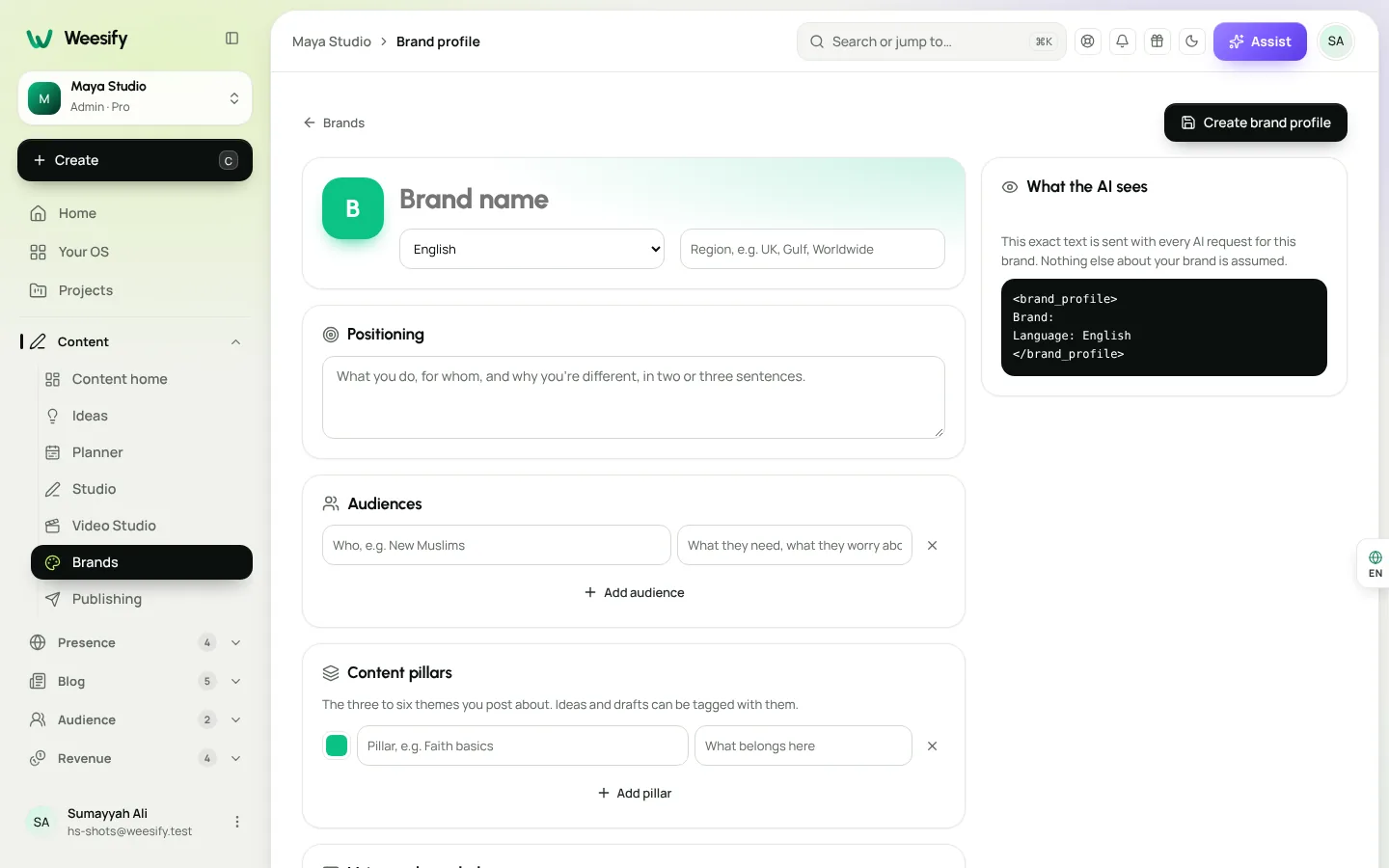Collapse the sidebar panel icon

(x=231, y=39)
